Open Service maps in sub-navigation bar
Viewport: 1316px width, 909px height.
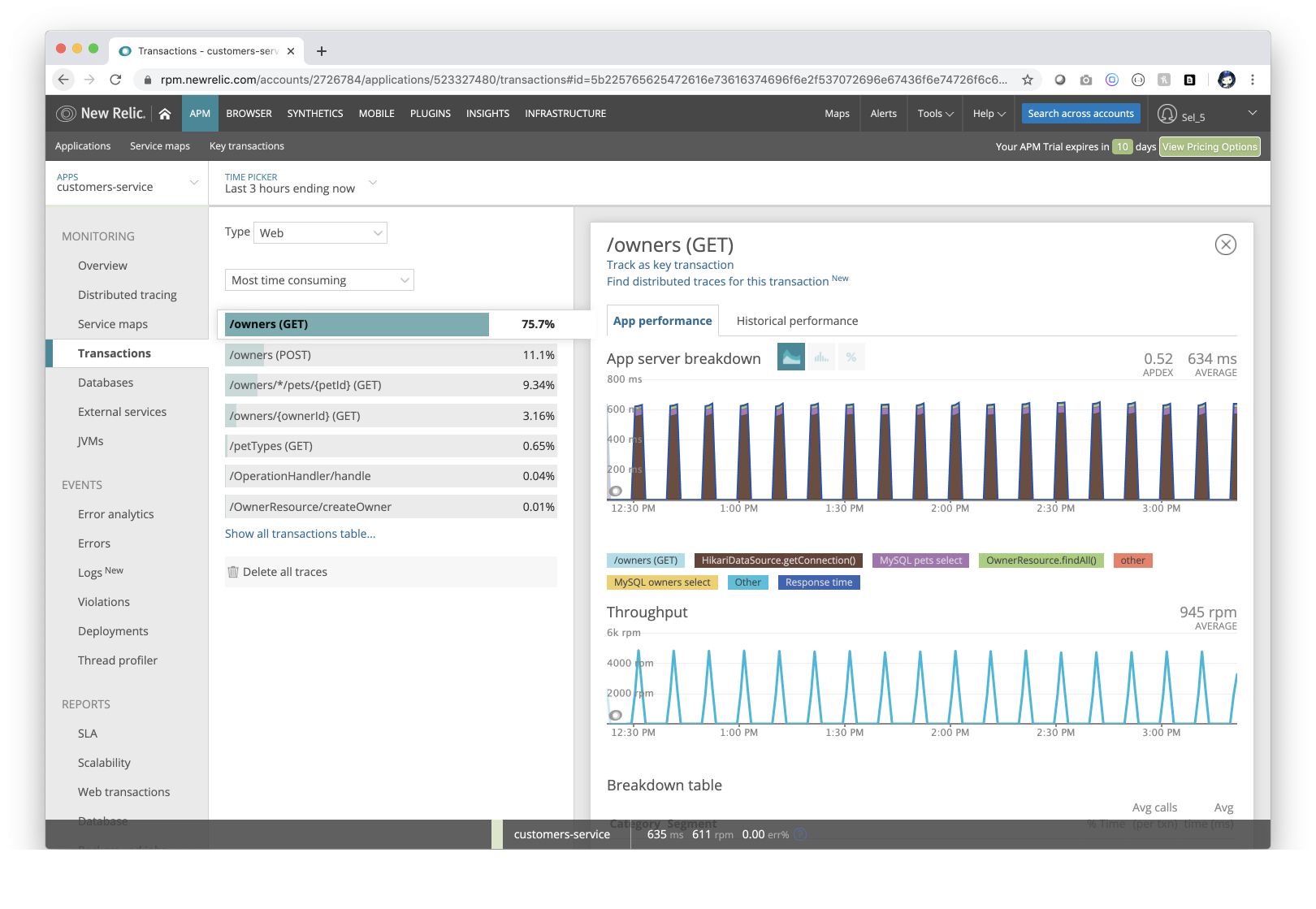click(x=160, y=146)
